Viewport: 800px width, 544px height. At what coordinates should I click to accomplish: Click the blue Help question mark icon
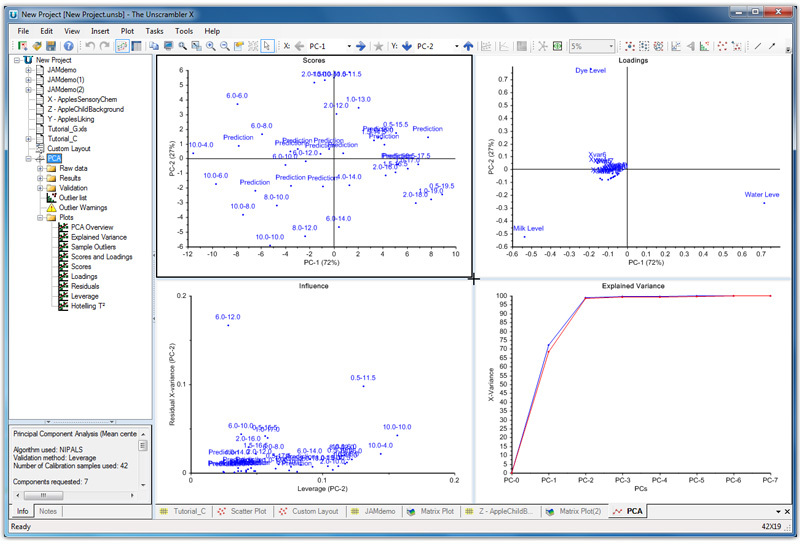point(68,46)
